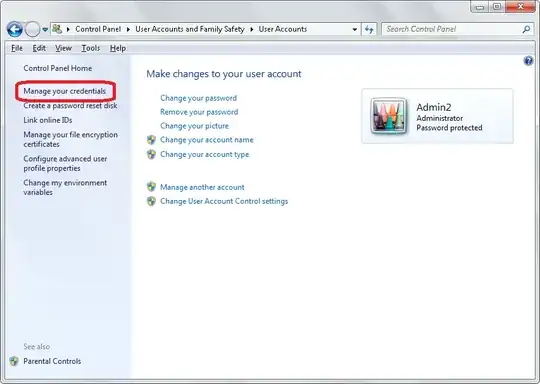Image resolution: width=540 pixels, height=384 pixels.
Task: Click Control Panel in the breadcrumb
Action: tap(98, 29)
